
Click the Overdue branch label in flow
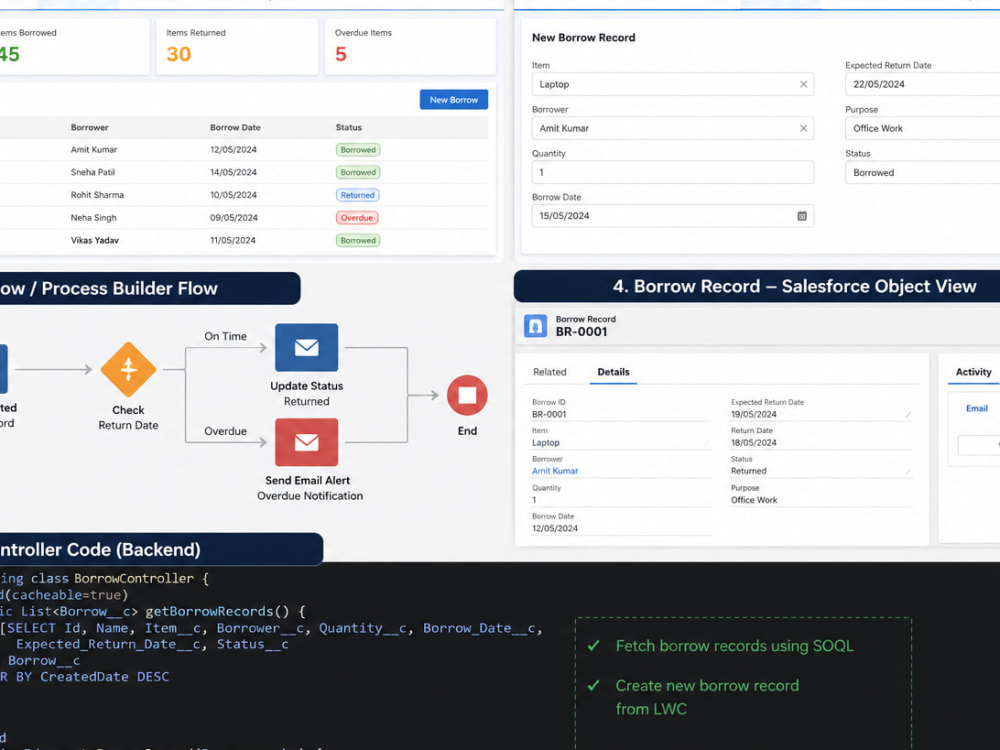point(225,431)
